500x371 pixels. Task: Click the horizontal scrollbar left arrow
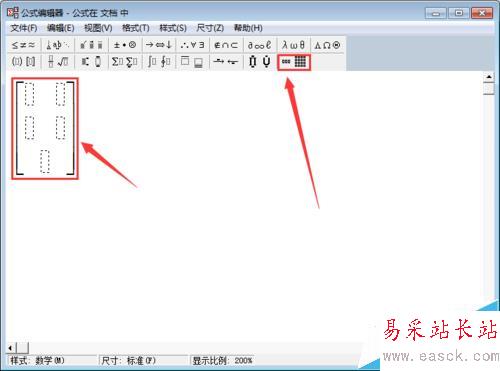[11, 348]
